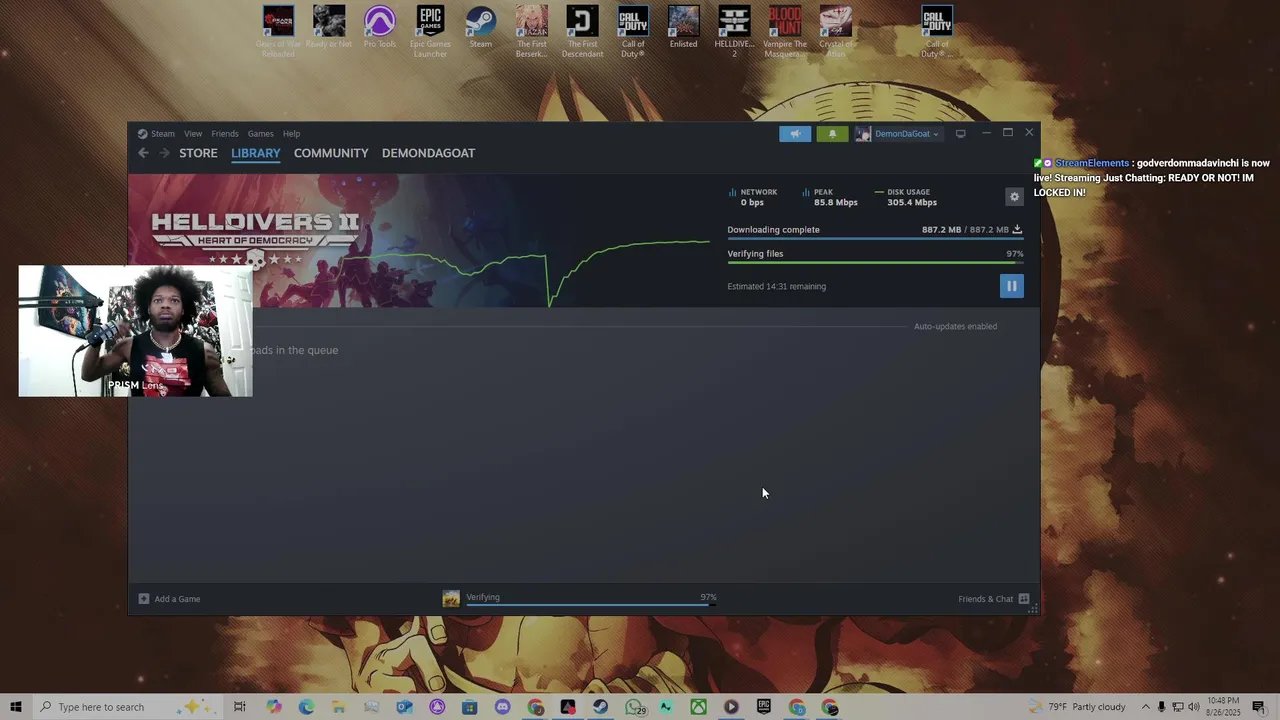Screen dimensions: 1280x720
Task: Click the Windows Start button
Action: pos(16,707)
